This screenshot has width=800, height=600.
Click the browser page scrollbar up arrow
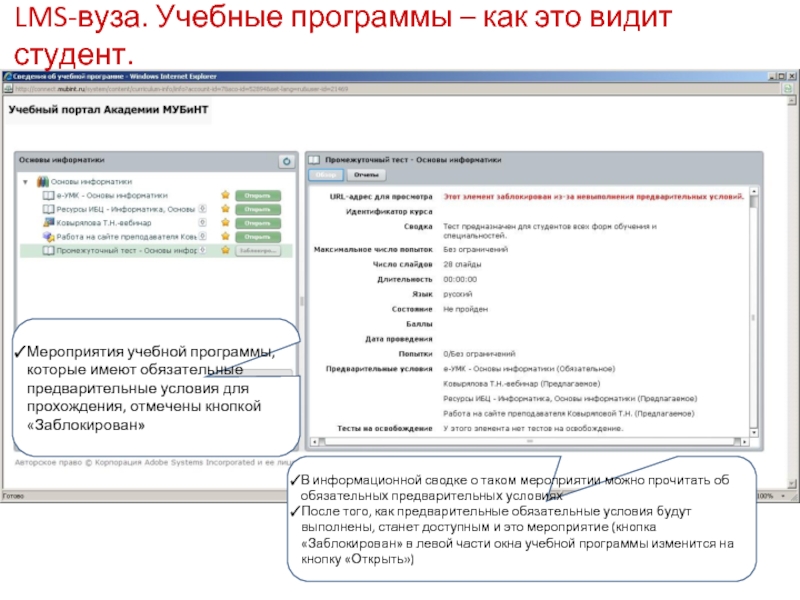tap(791, 101)
